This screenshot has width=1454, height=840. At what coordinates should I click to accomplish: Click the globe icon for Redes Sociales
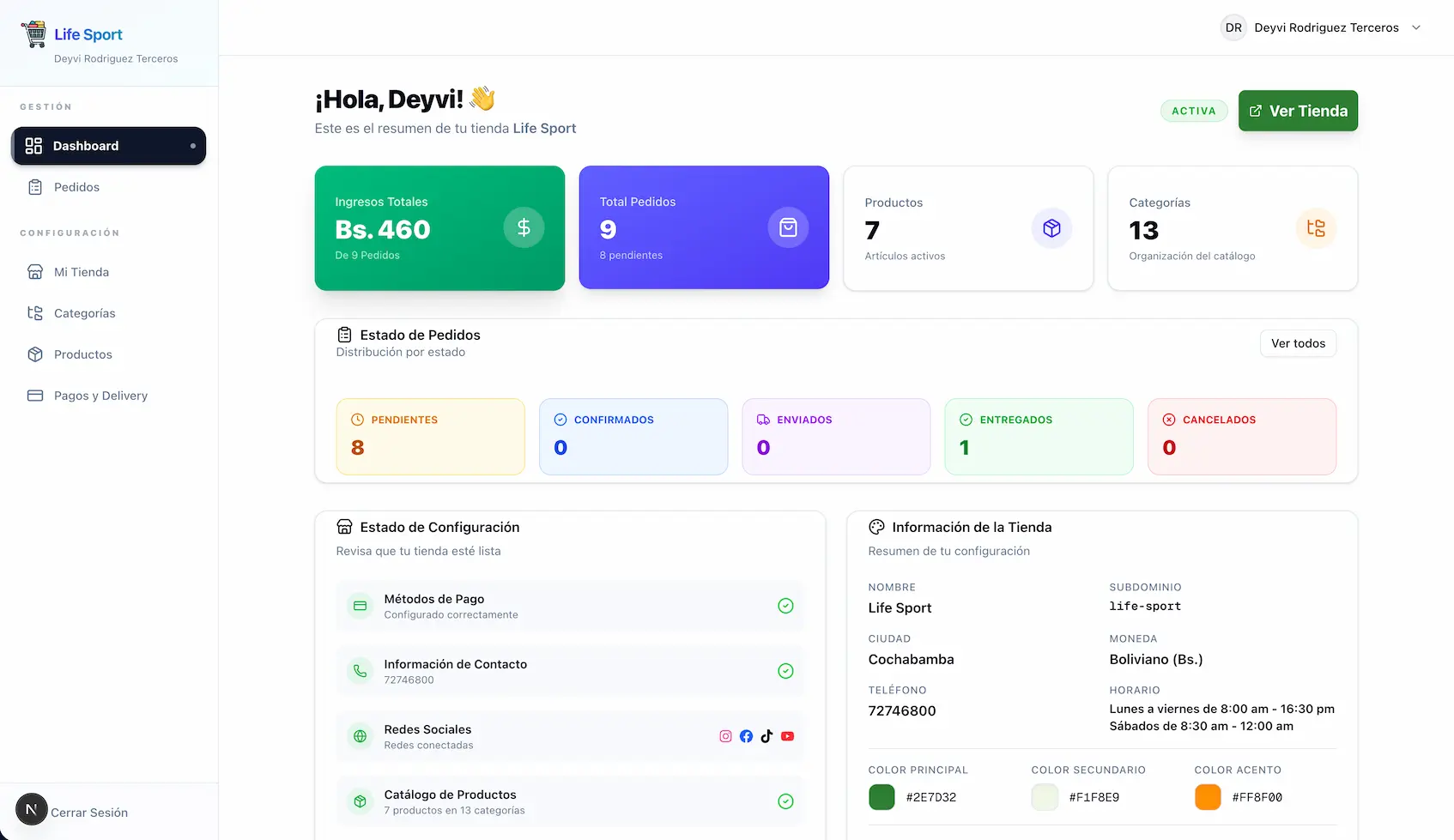click(360, 736)
